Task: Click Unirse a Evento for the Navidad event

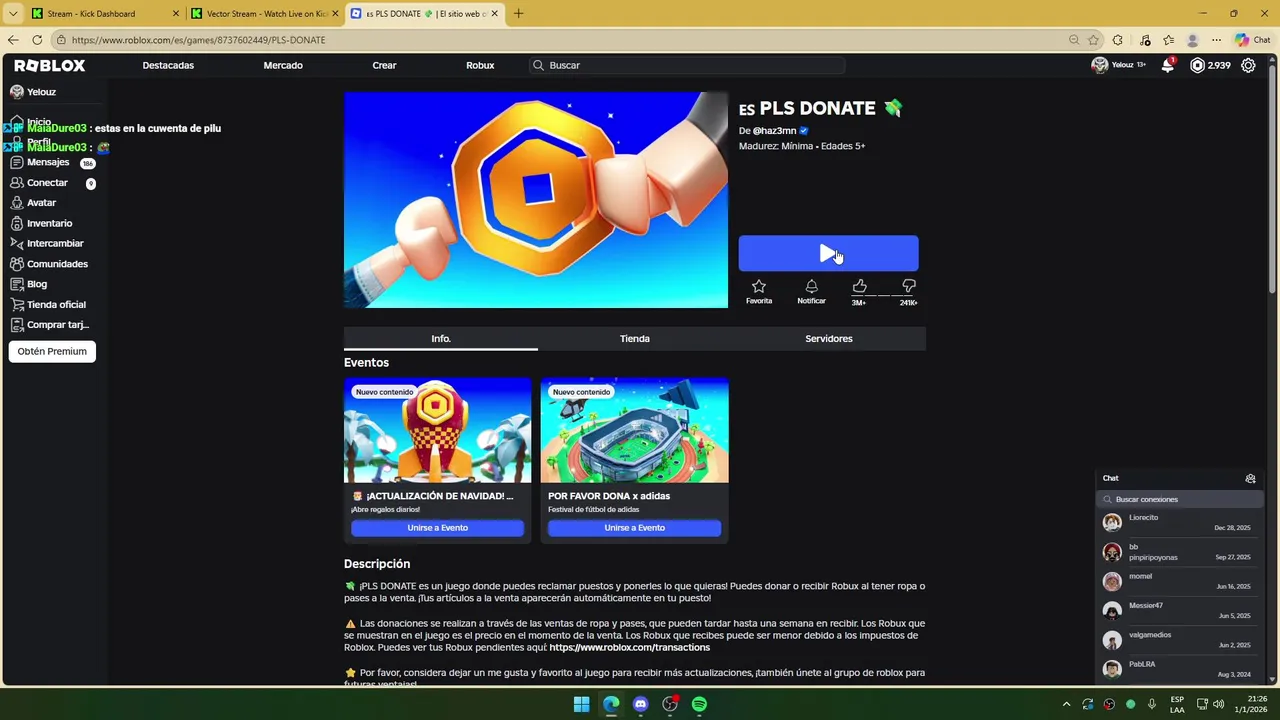Action: pyautogui.click(x=437, y=528)
